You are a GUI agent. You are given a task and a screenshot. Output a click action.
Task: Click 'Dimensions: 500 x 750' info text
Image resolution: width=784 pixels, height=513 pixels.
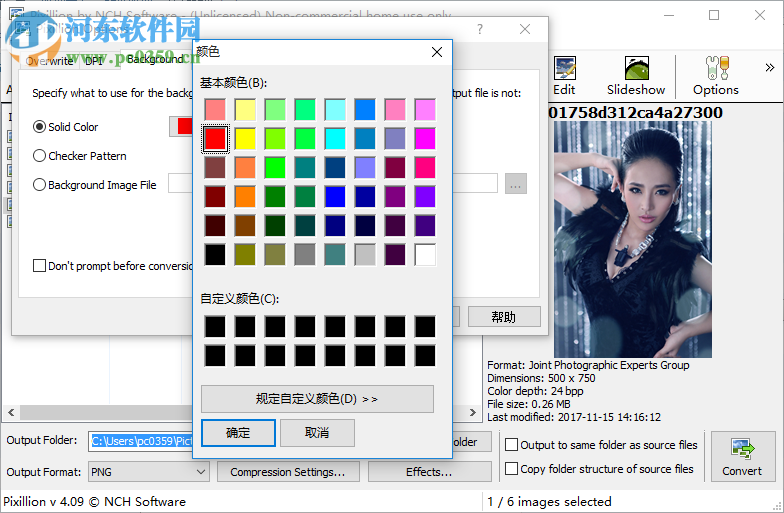(541, 378)
